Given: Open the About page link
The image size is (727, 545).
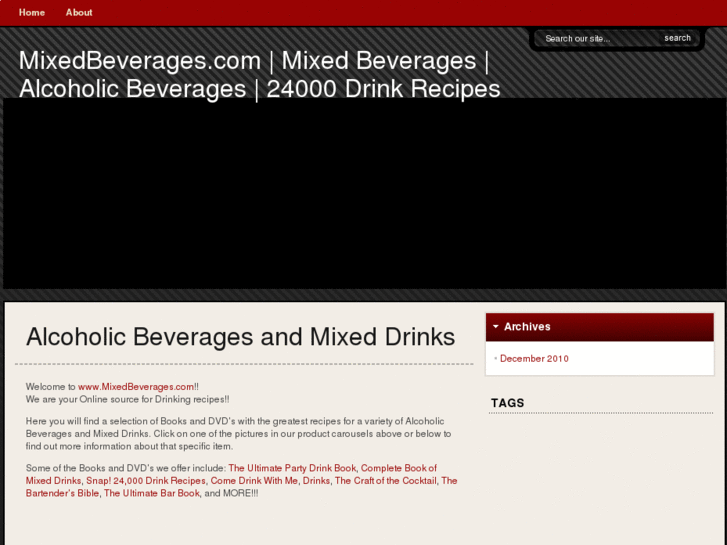Looking at the screenshot, I should click(79, 13).
